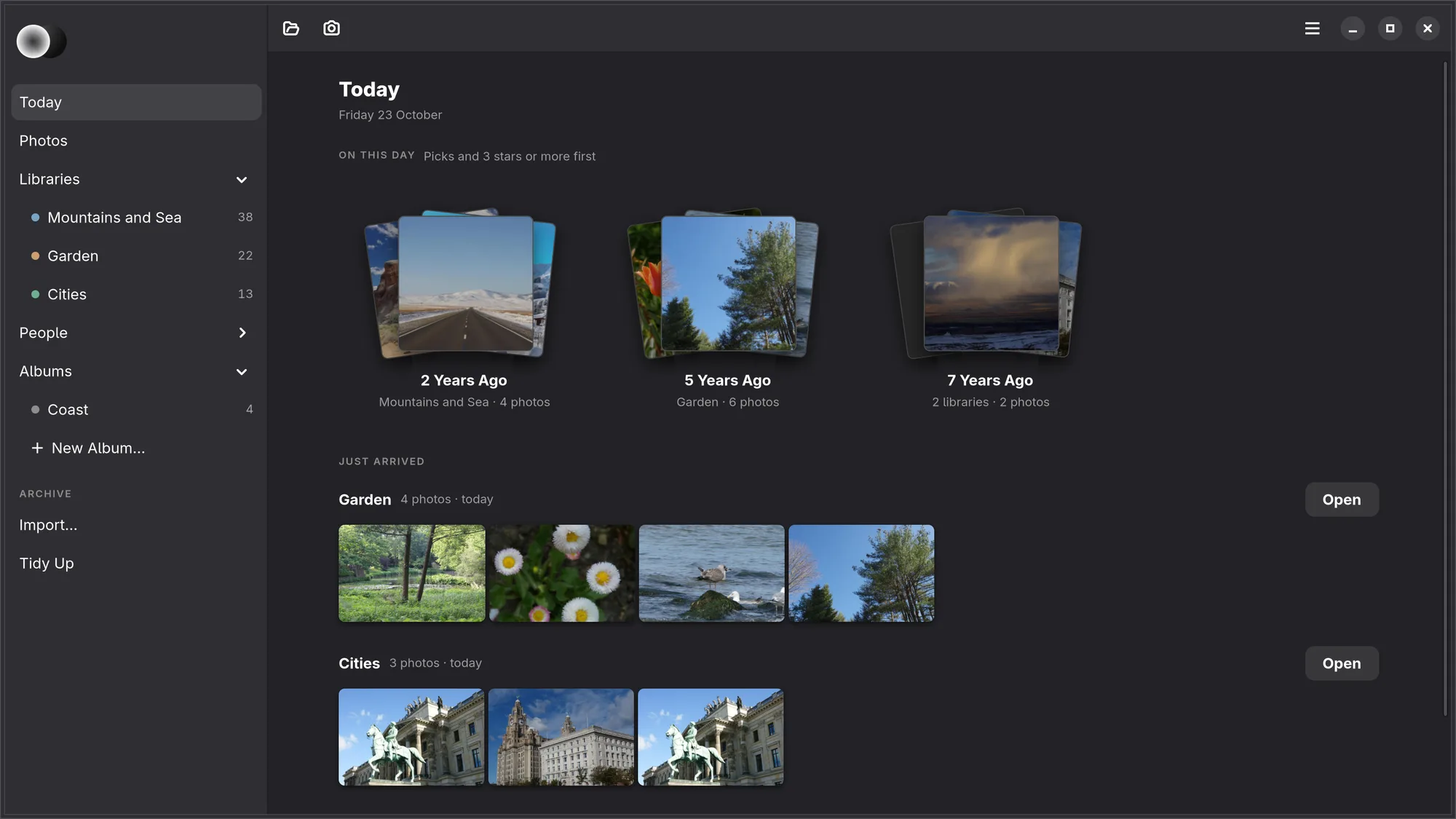Open the forest pond Garden thumbnail
The height and width of the screenshot is (819, 1456).
point(411,573)
